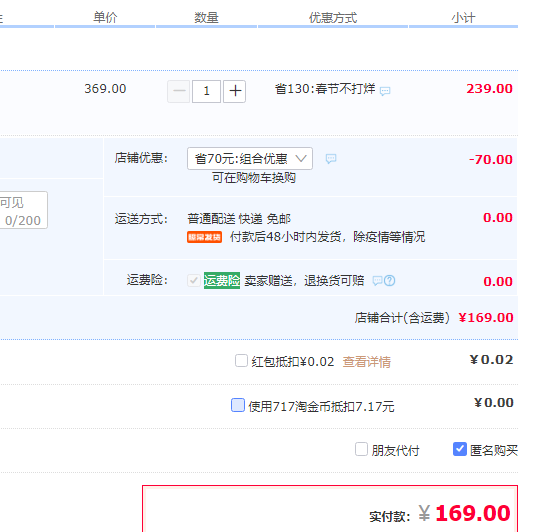This screenshot has width=534, height=532.
Task: Click the 单价 column header
Action: (x=105, y=17)
